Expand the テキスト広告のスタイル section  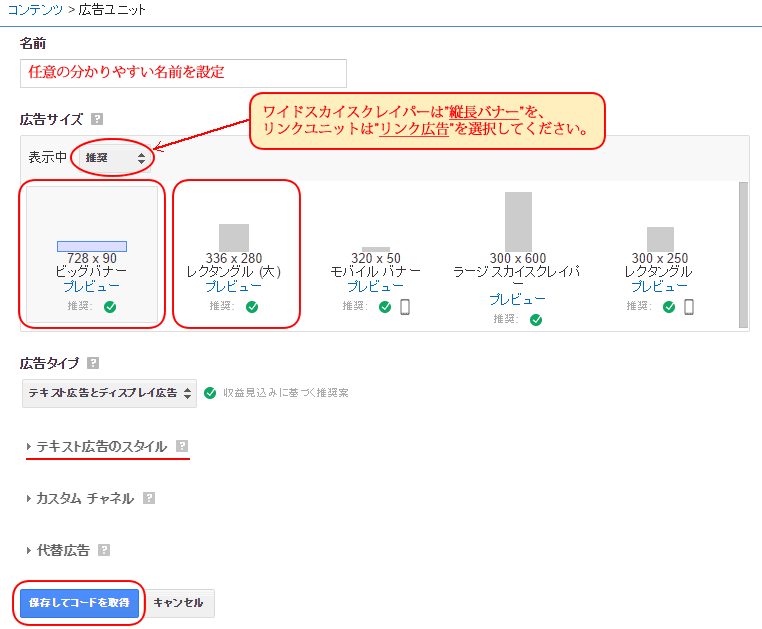click(x=100, y=447)
